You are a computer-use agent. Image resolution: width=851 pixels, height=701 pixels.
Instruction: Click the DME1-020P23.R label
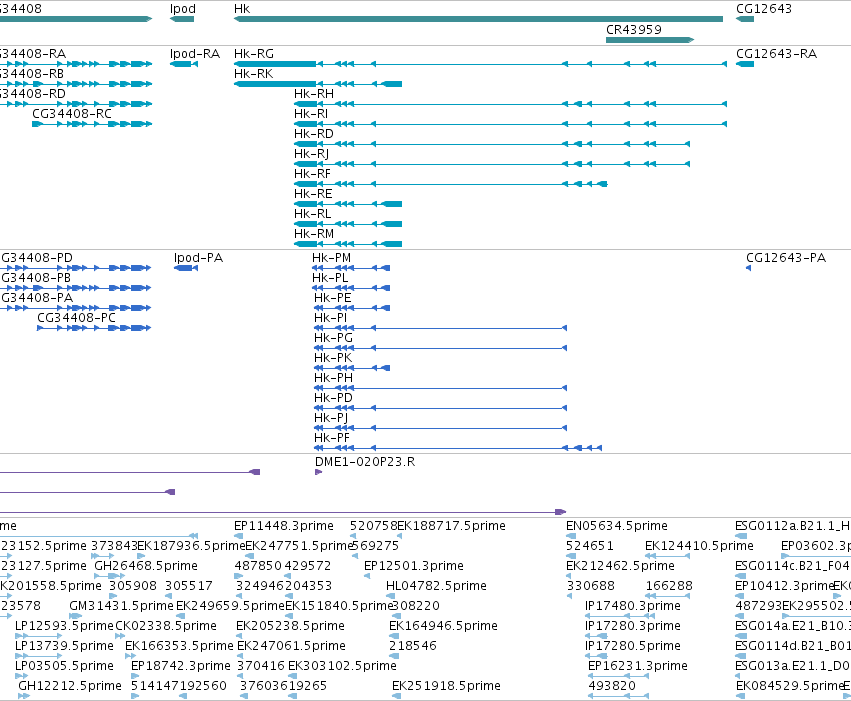point(365,462)
